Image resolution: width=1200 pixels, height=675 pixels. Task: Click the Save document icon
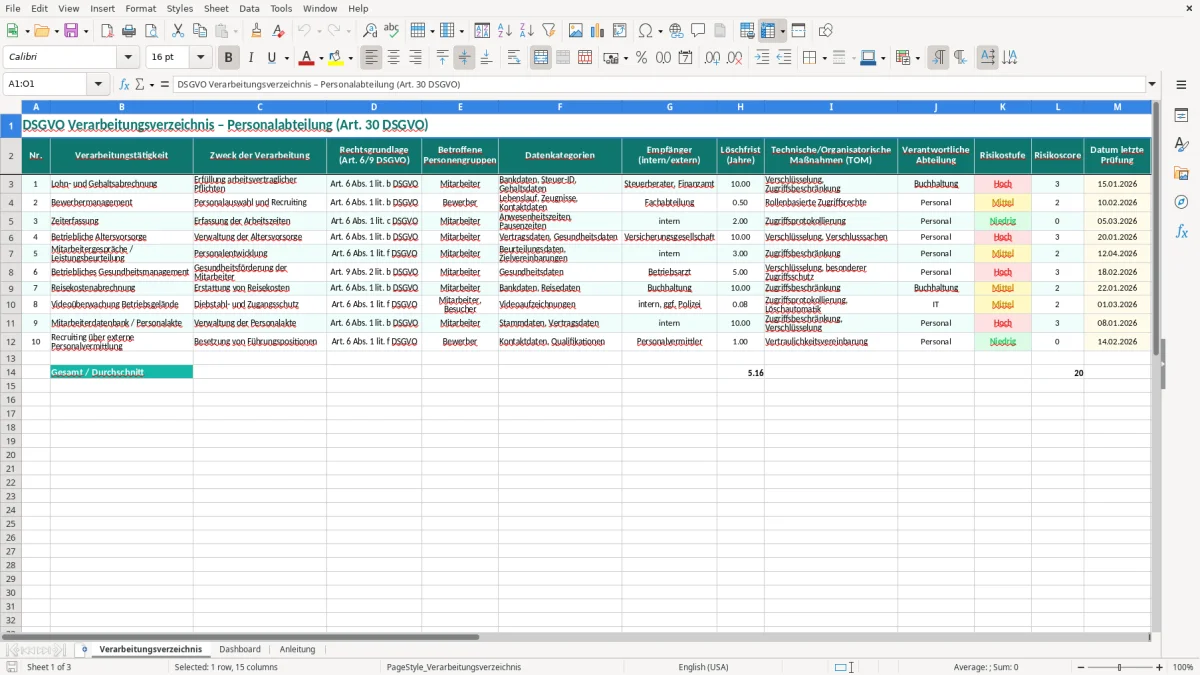pyautogui.click(x=71, y=31)
